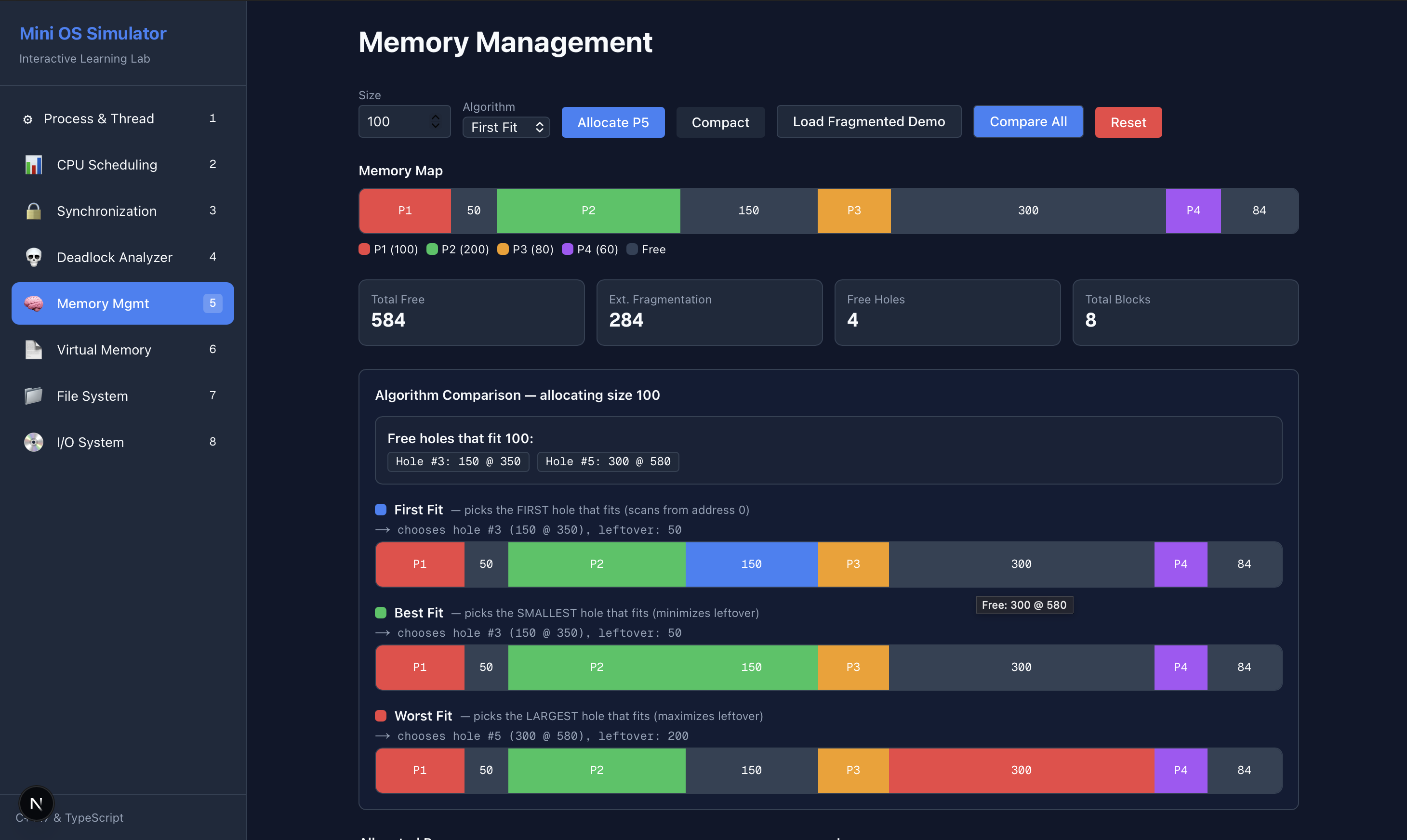Click inside the Size input showing 100
Image resolution: width=1407 pixels, height=840 pixels.
394,122
